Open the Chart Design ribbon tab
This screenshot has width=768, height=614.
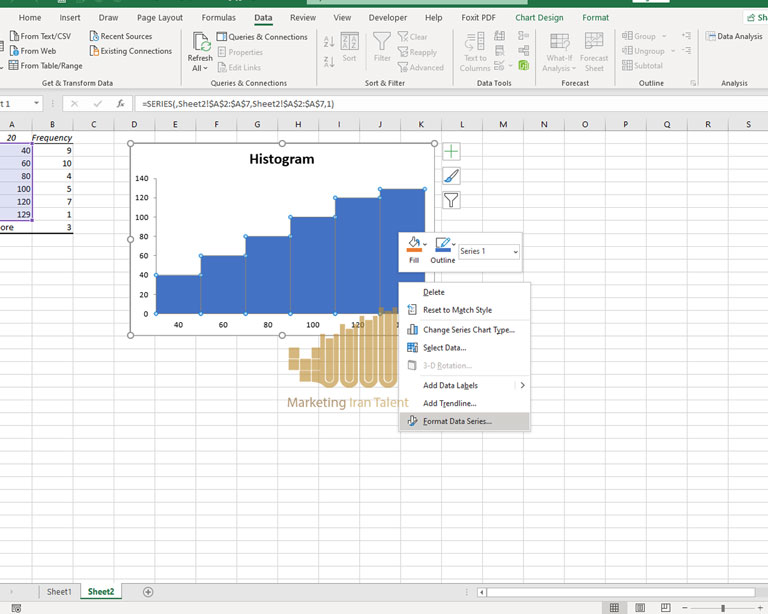click(539, 18)
